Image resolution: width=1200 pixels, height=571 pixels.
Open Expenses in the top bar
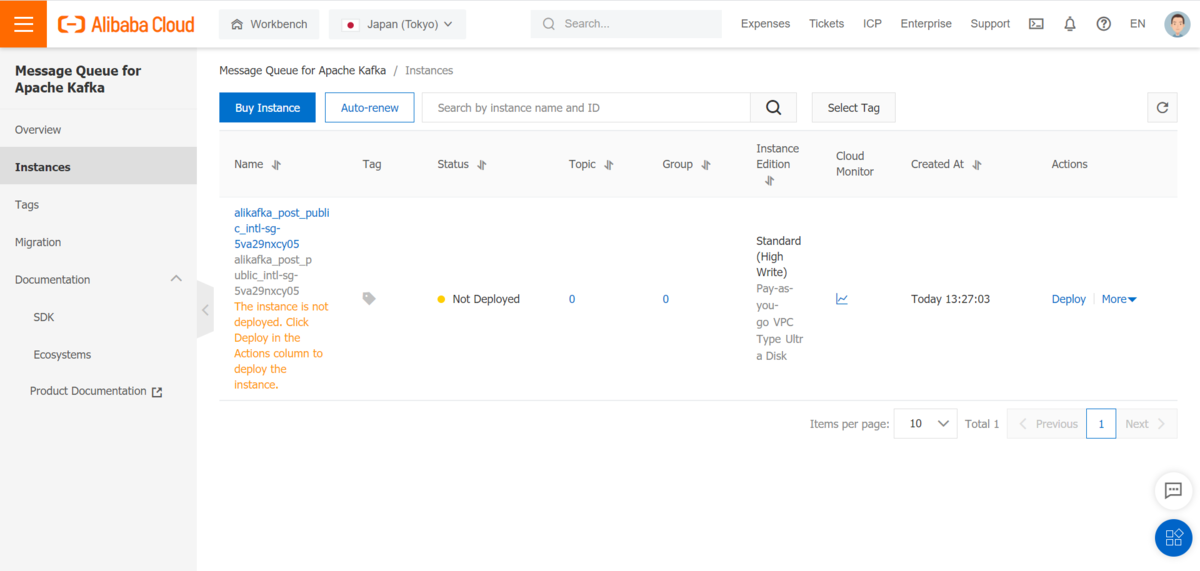tap(765, 24)
